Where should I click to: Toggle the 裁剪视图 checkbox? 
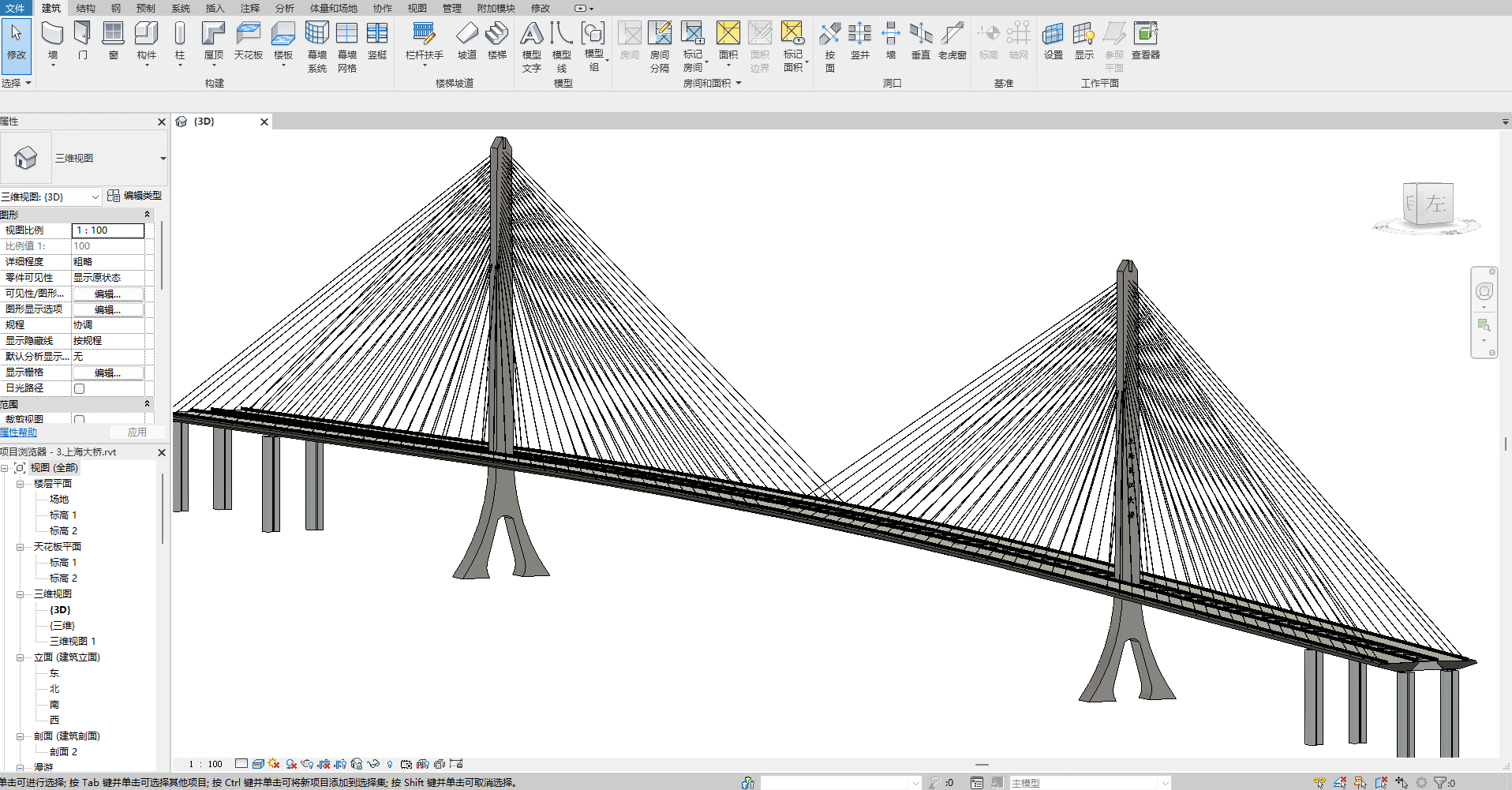(79, 420)
